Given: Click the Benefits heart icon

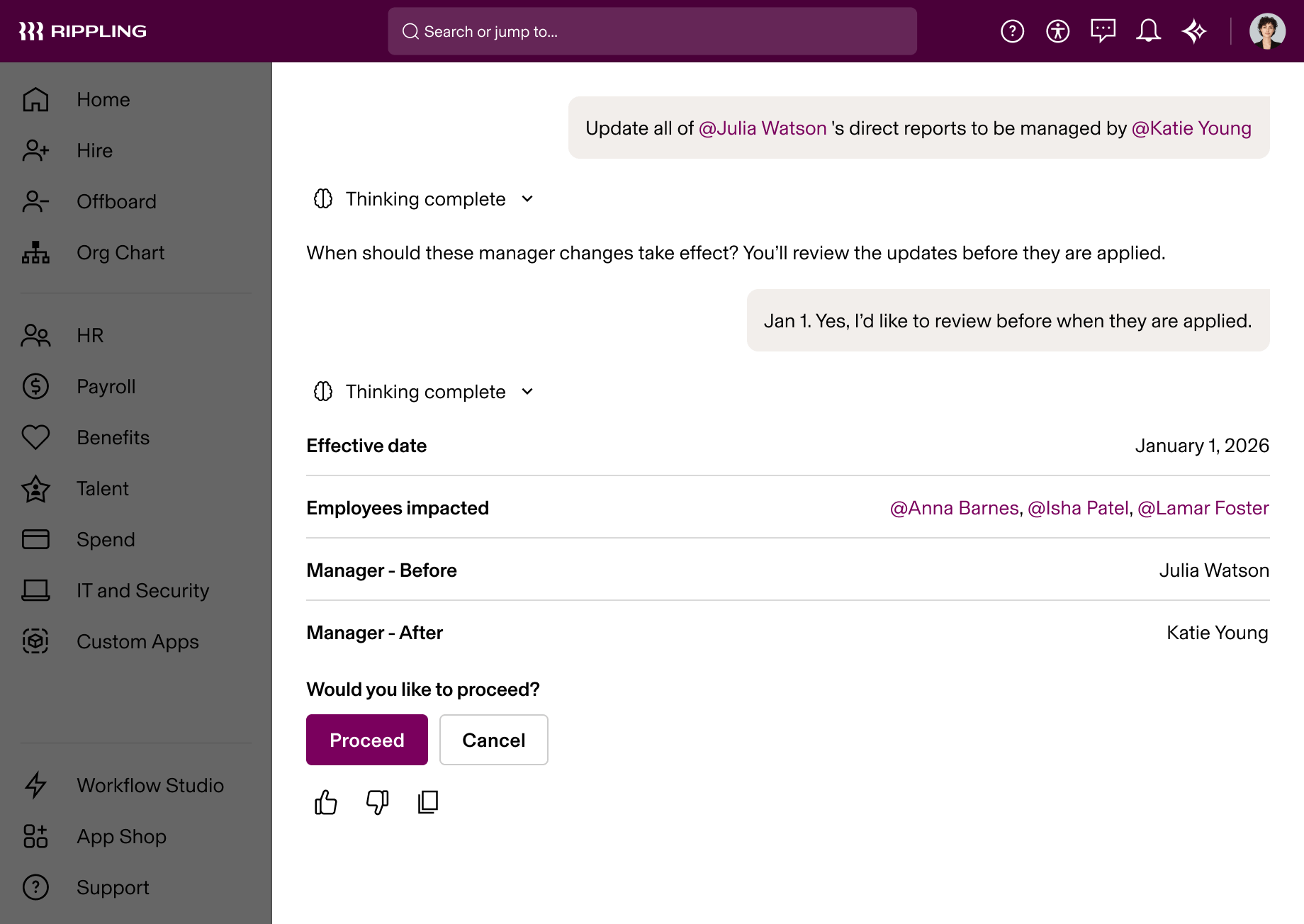Looking at the screenshot, I should pyautogui.click(x=35, y=437).
